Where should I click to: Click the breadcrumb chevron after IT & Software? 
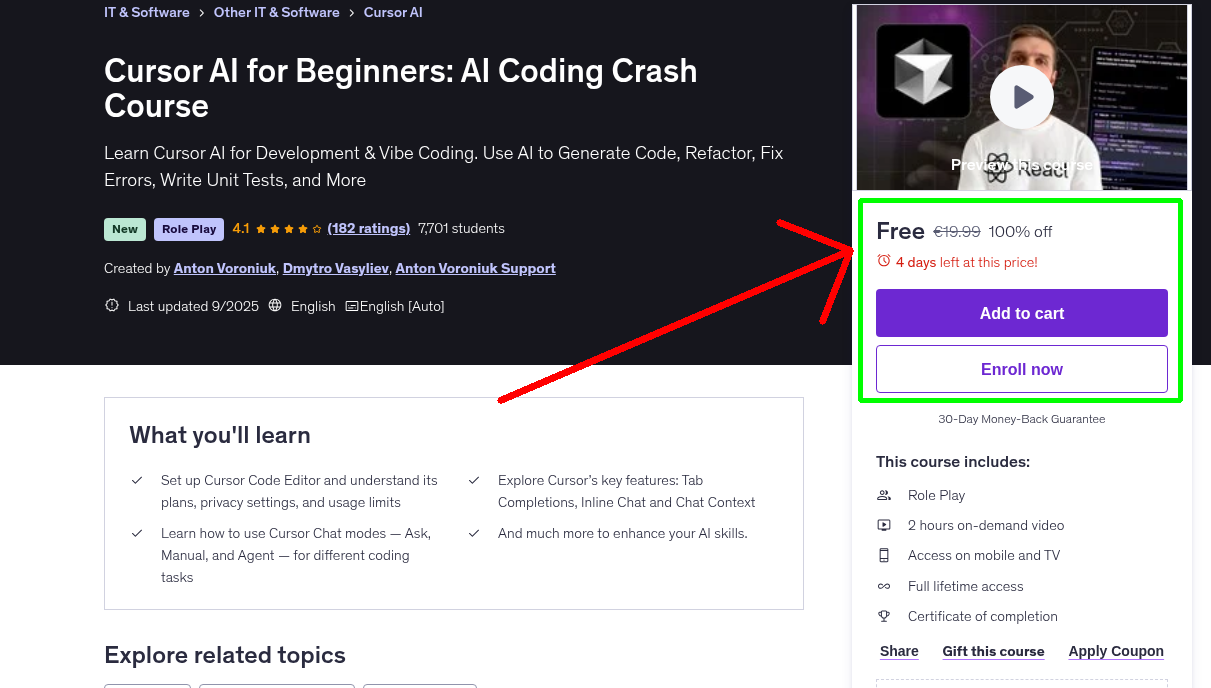tap(201, 13)
